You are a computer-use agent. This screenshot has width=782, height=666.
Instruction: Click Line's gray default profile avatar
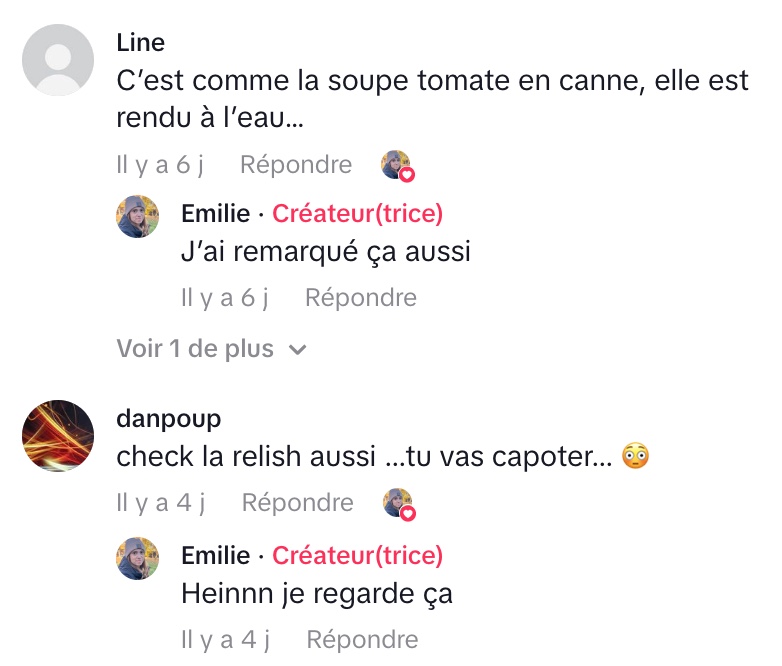pos(58,58)
